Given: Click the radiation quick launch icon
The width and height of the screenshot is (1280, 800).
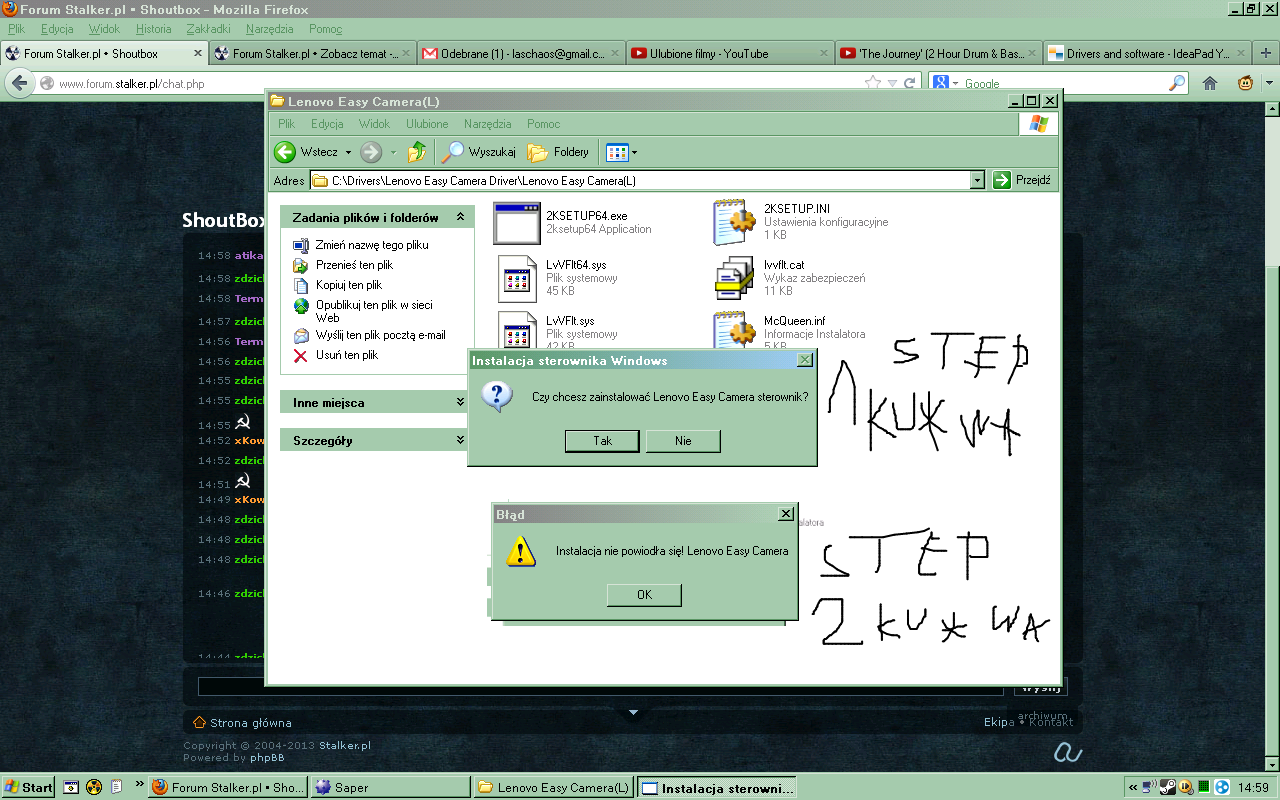Looking at the screenshot, I should point(94,787).
